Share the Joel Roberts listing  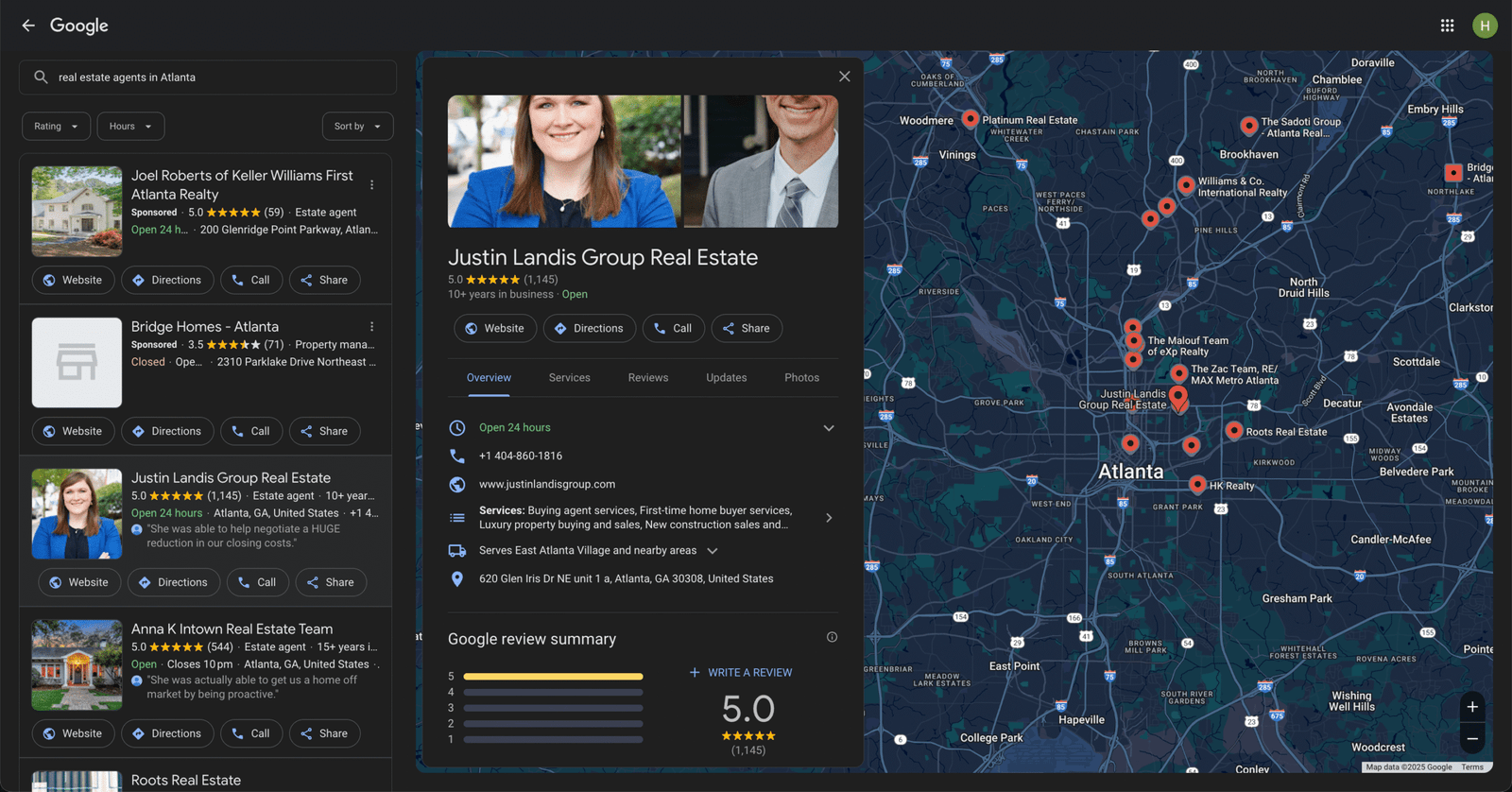[x=324, y=281]
